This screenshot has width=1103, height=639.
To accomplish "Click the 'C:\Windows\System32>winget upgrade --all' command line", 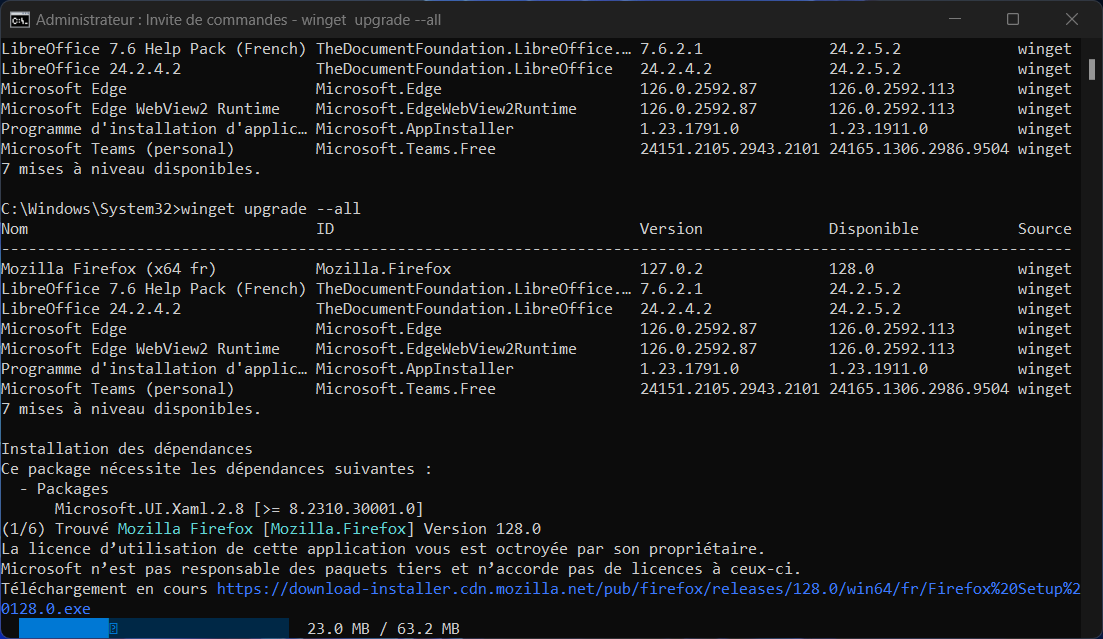I will 181,209.
